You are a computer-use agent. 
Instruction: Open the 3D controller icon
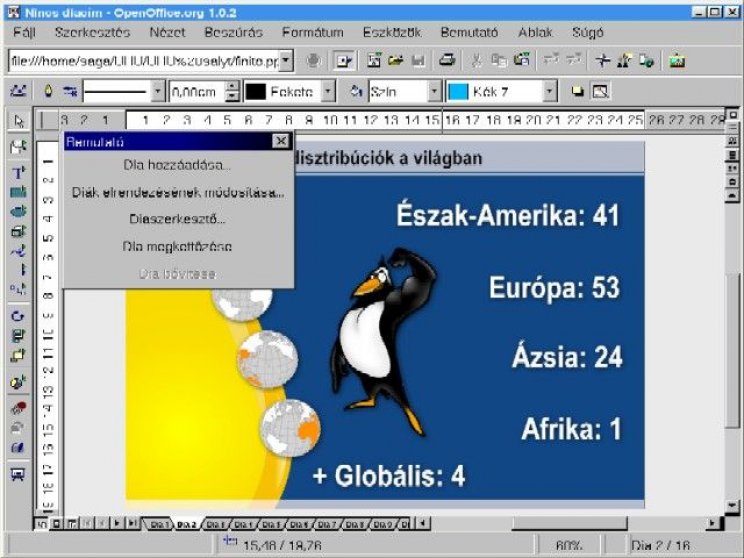[18, 447]
